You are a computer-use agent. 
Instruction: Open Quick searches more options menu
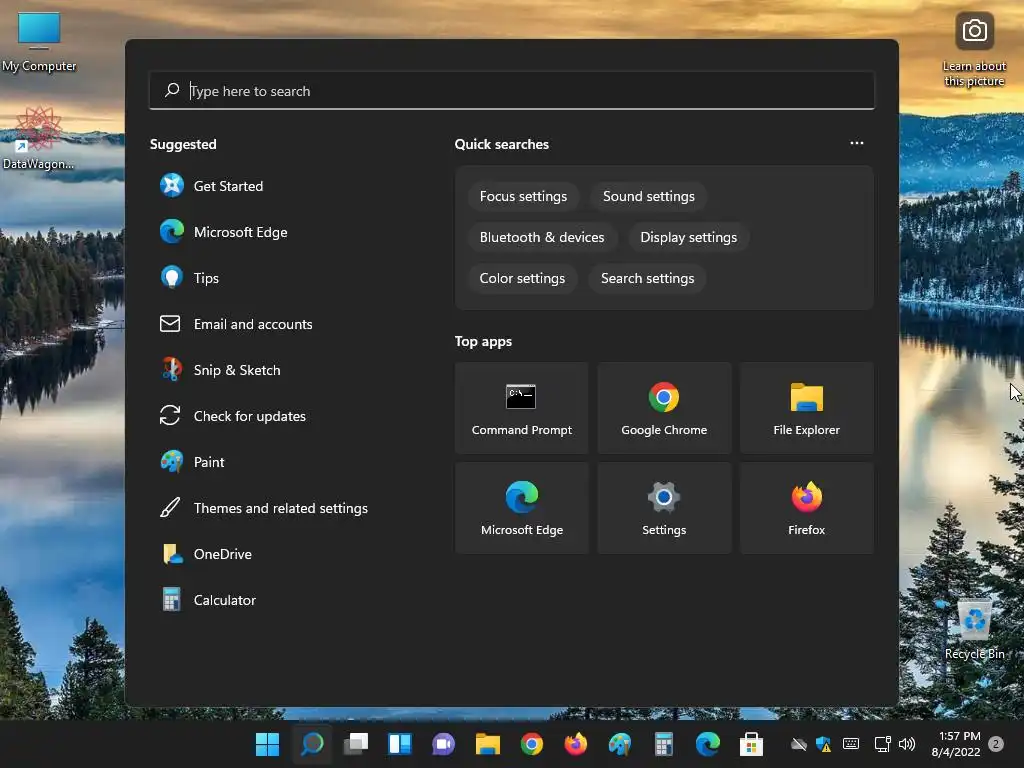[x=856, y=143]
